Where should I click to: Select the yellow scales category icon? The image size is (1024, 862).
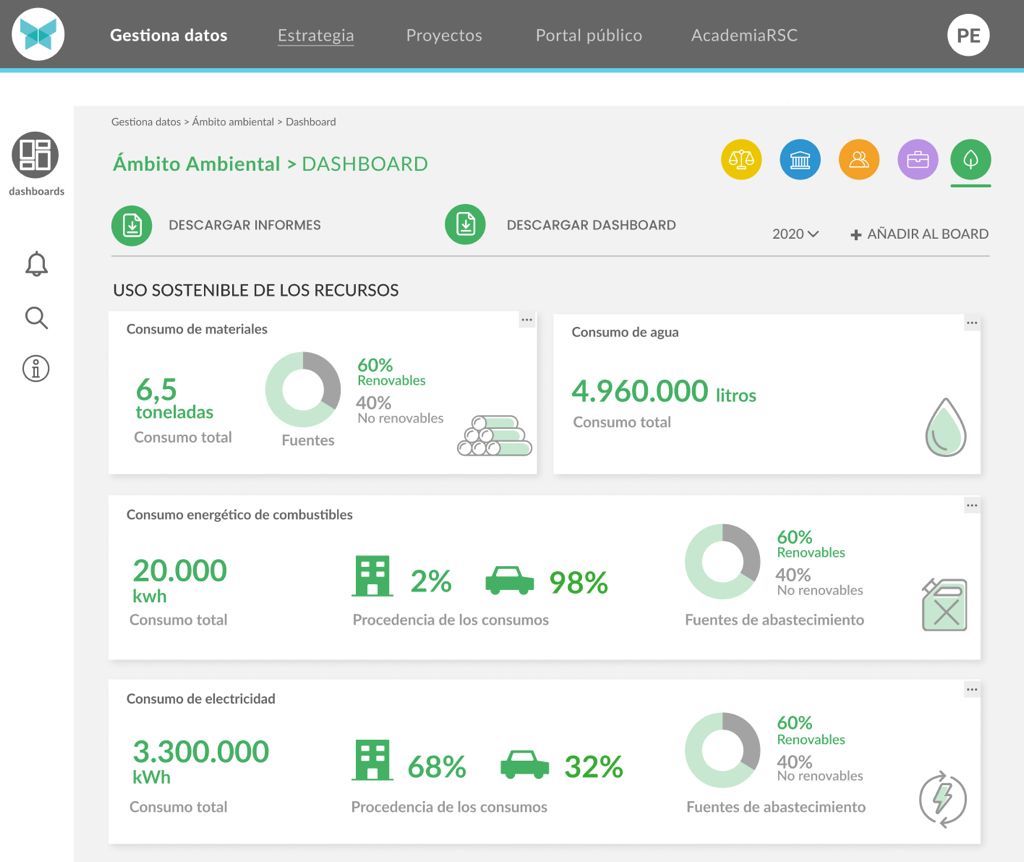coord(741,159)
